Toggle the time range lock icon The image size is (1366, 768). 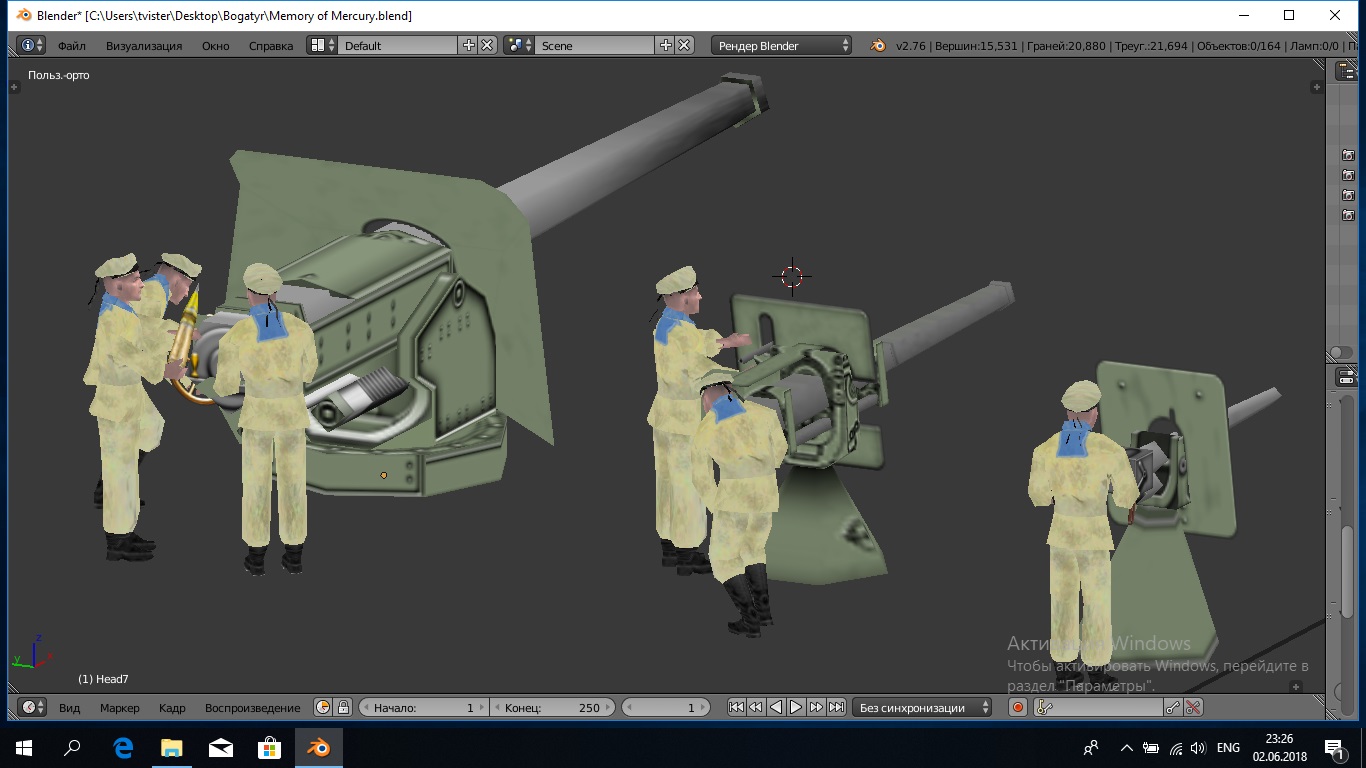[x=343, y=707]
